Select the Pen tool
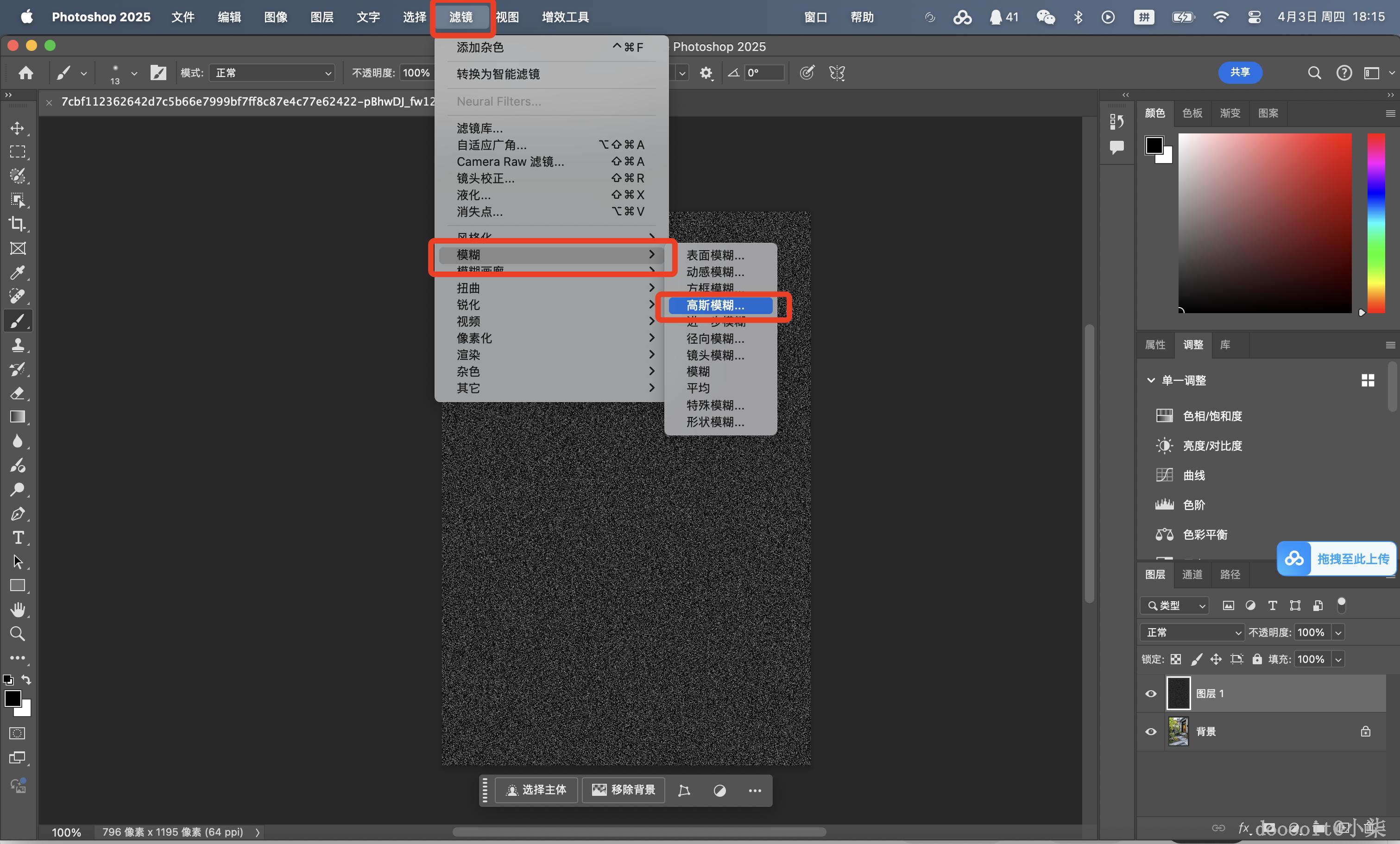This screenshot has height=844, width=1400. [x=18, y=513]
